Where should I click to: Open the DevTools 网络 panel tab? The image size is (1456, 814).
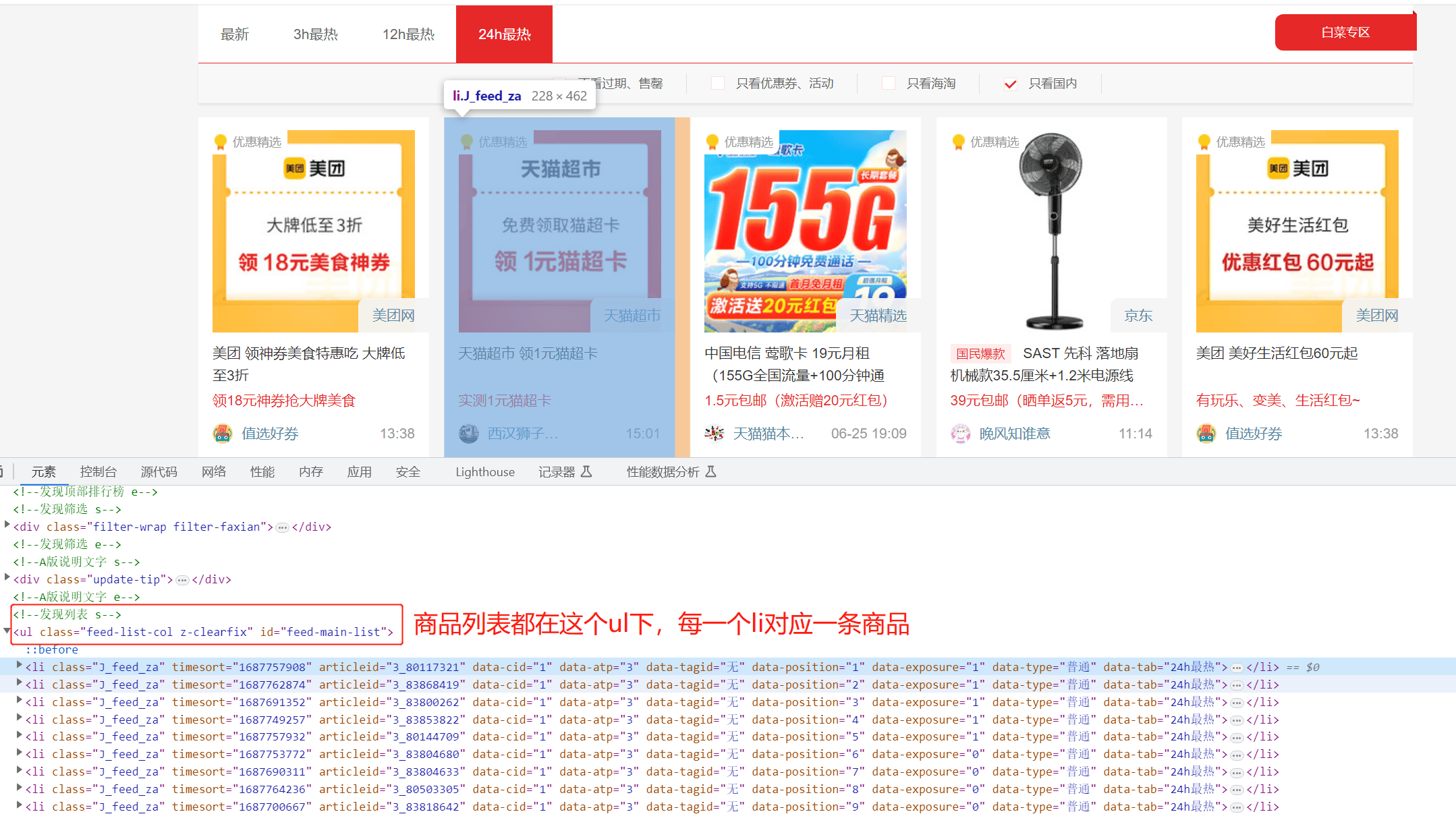coord(214,472)
